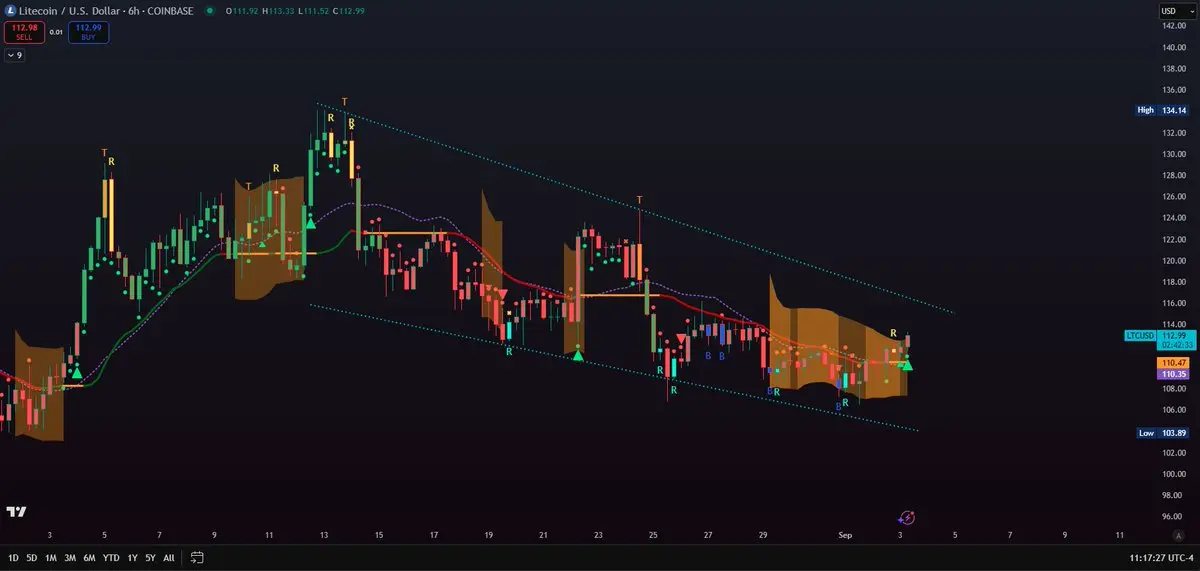Click the 120.00 price axis label

pos(1173,261)
